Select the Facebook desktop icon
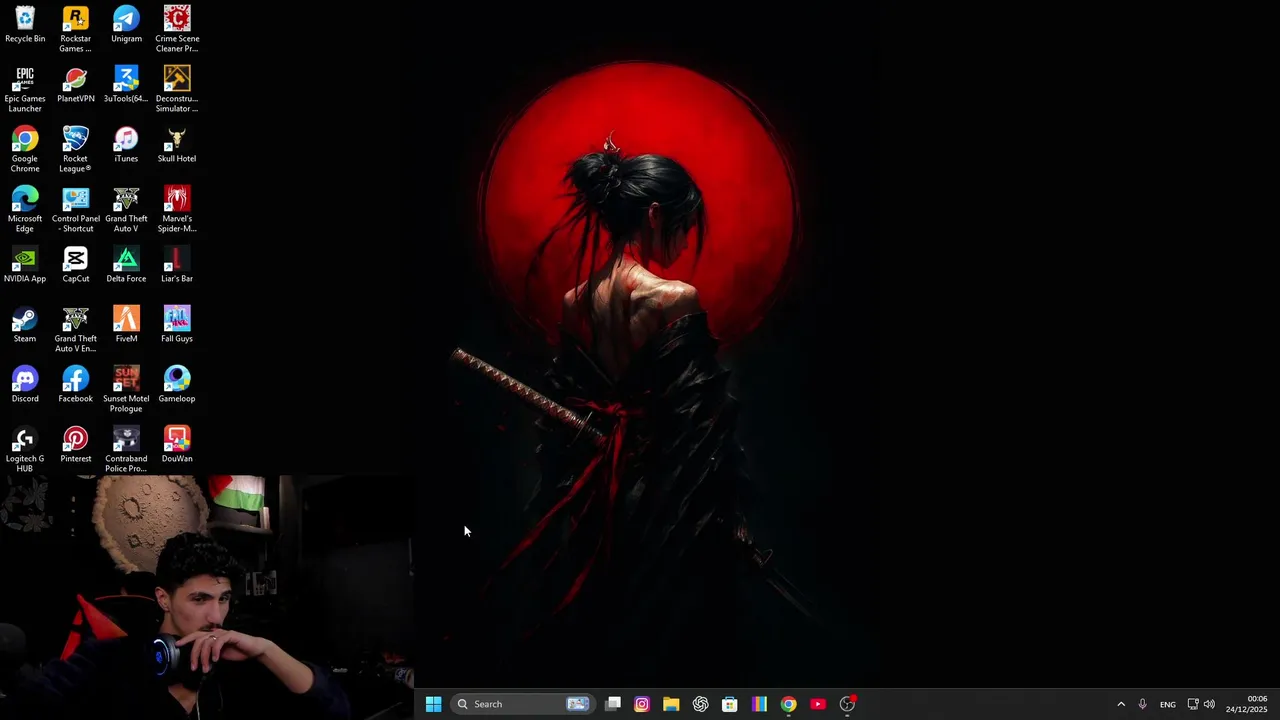 (x=75, y=385)
